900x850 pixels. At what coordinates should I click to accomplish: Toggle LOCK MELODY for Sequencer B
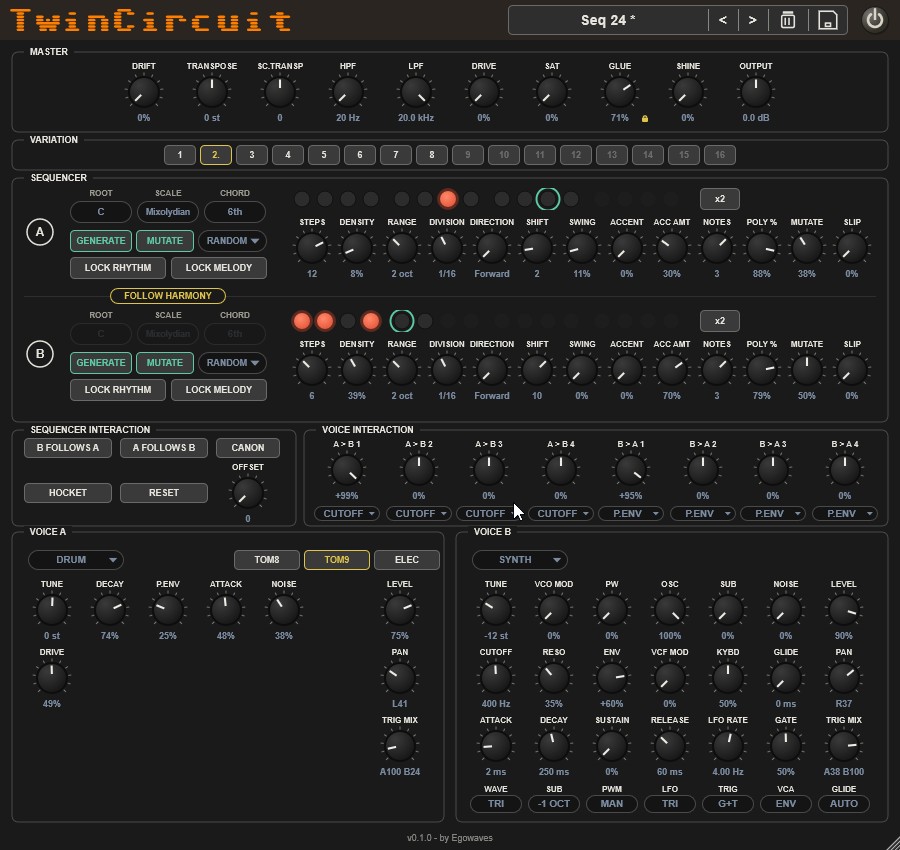tap(219, 390)
